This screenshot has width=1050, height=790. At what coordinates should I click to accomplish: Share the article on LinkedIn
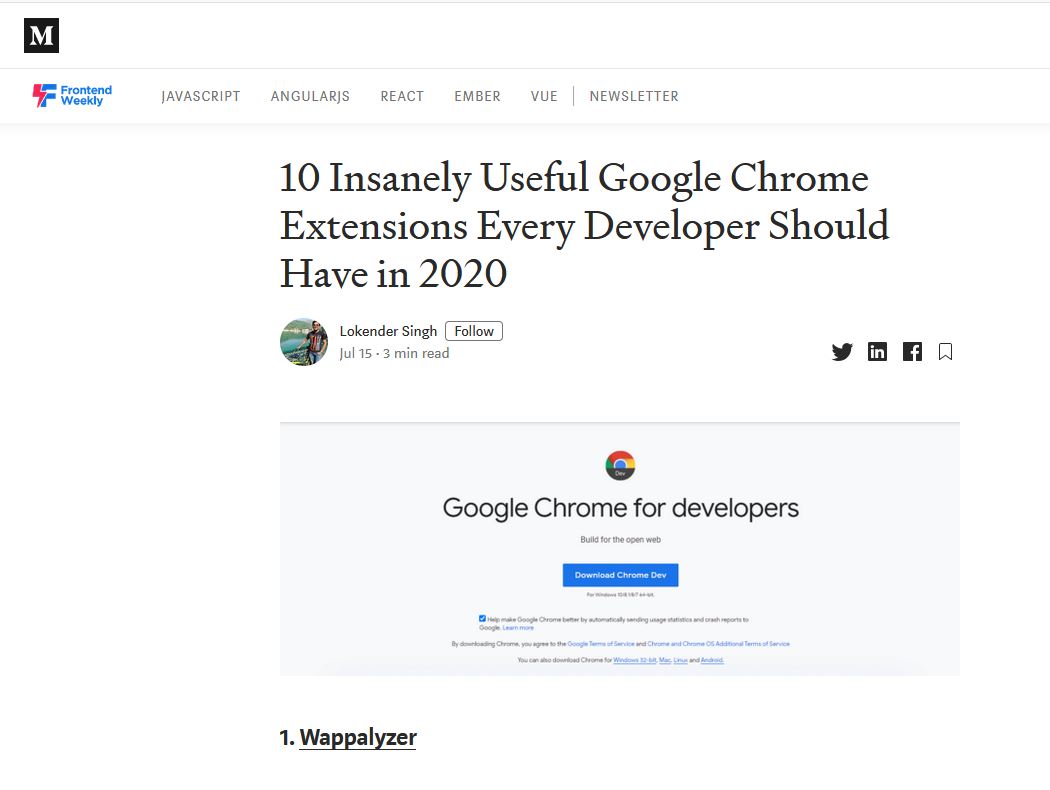click(x=877, y=351)
